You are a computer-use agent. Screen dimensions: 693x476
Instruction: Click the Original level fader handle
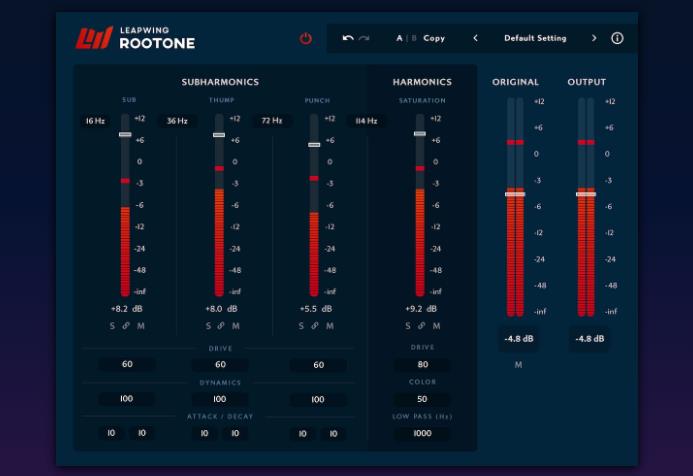(515, 194)
